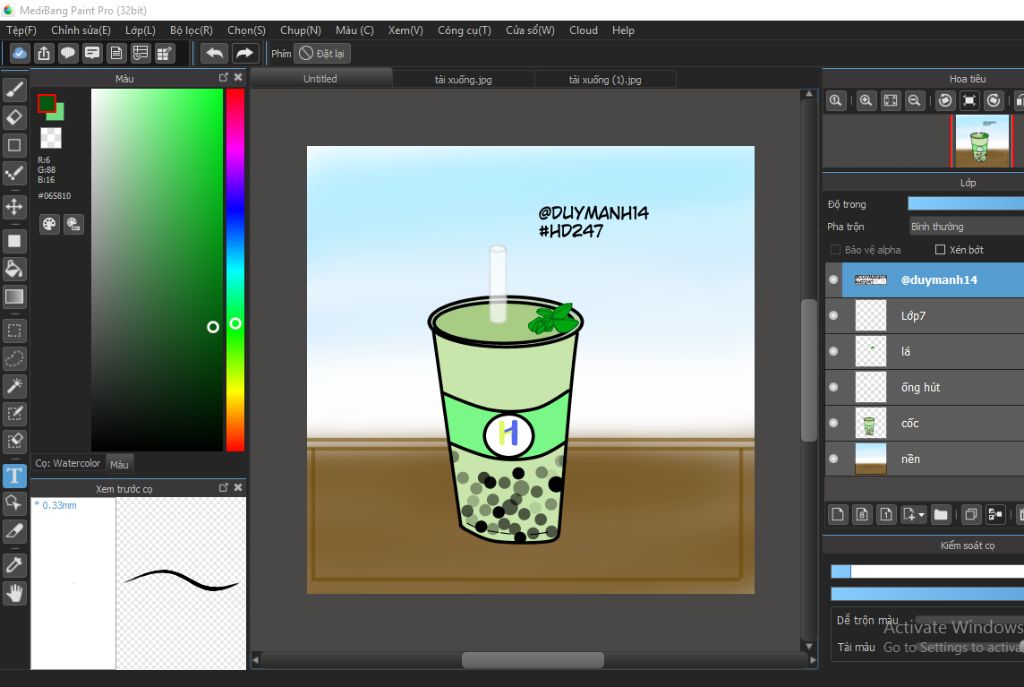
Task: Click the canvas horizontal scrollbar
Action: click(533, 660)
